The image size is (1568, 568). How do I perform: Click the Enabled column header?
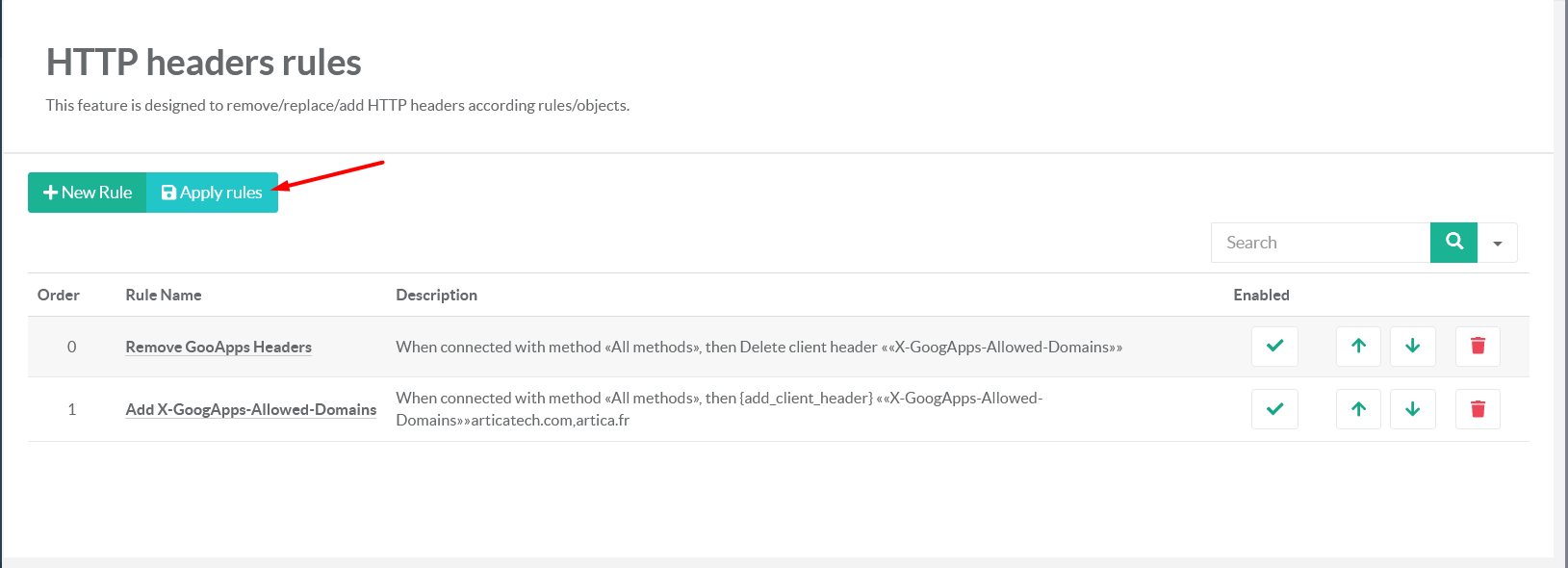[1261, 296]
